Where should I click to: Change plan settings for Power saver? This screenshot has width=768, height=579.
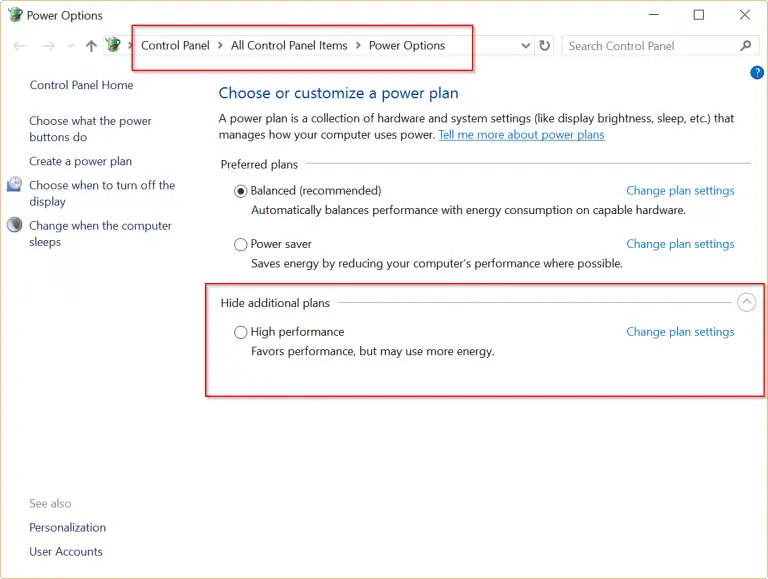point(680,244)
